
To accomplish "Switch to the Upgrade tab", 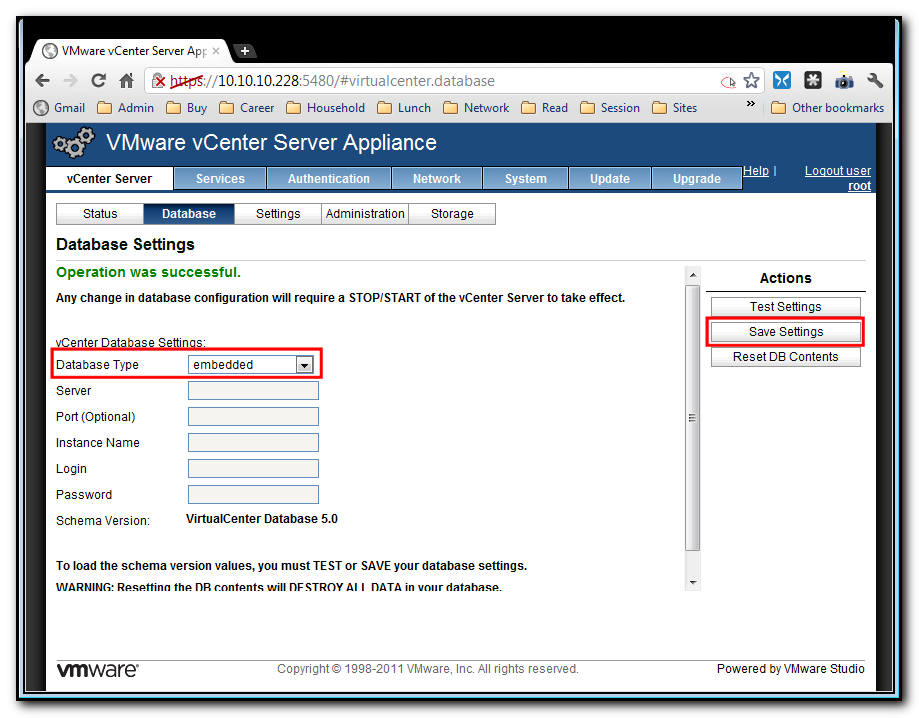I will pos(697,179).
